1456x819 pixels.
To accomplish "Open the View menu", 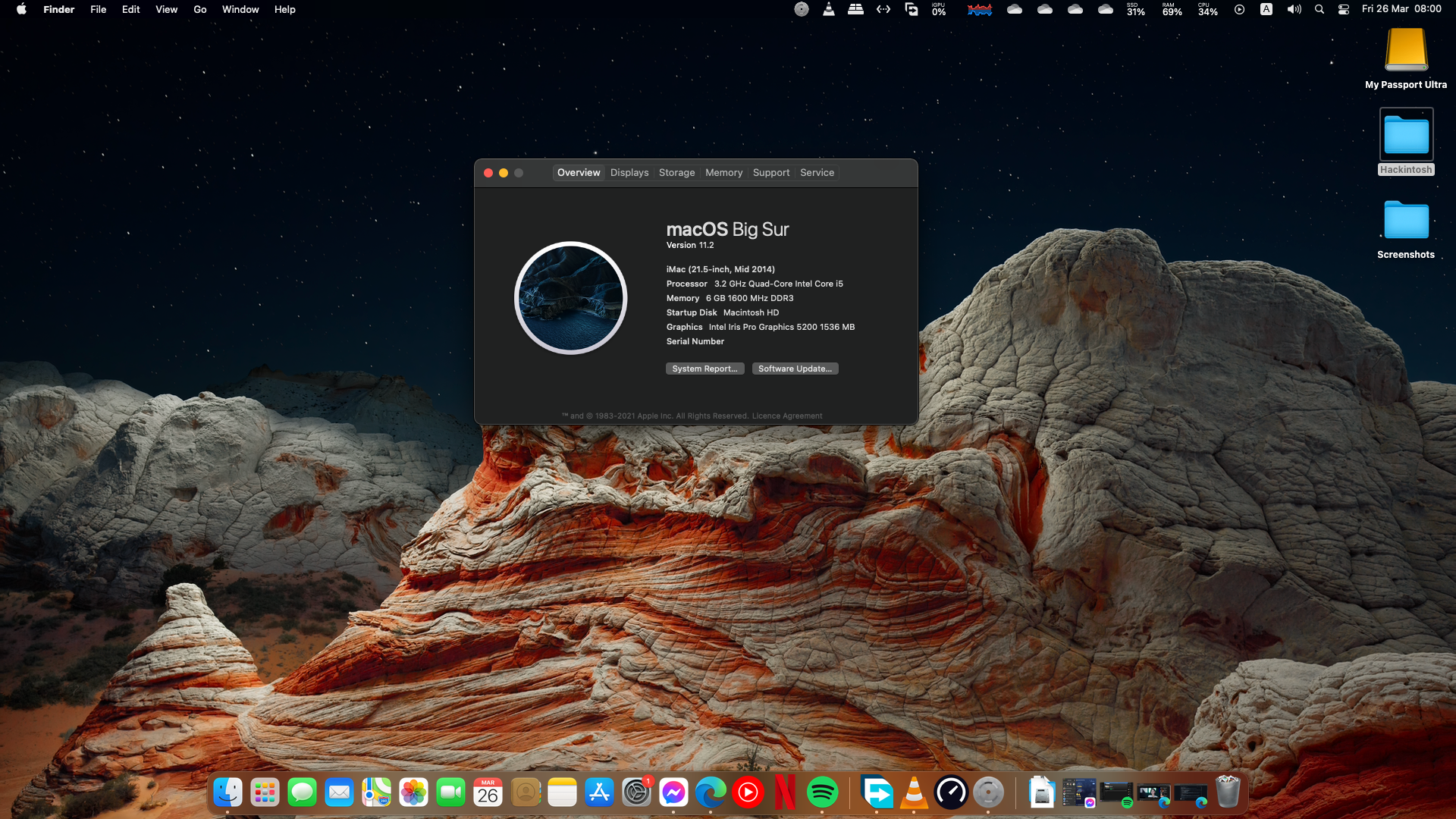I will (x=166, y=9).
